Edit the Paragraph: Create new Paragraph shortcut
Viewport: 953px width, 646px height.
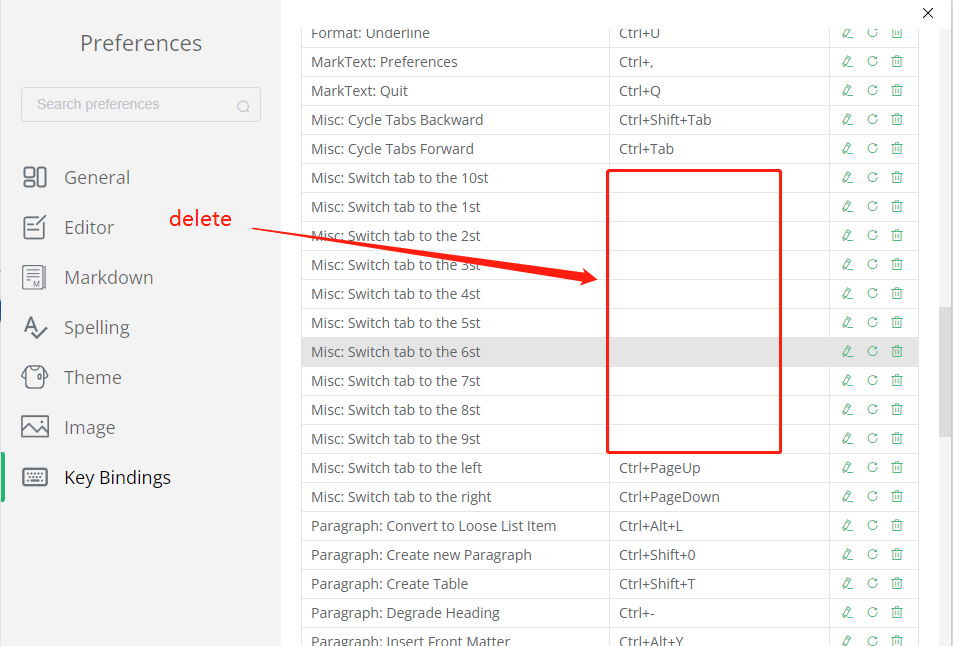point(847,554)
